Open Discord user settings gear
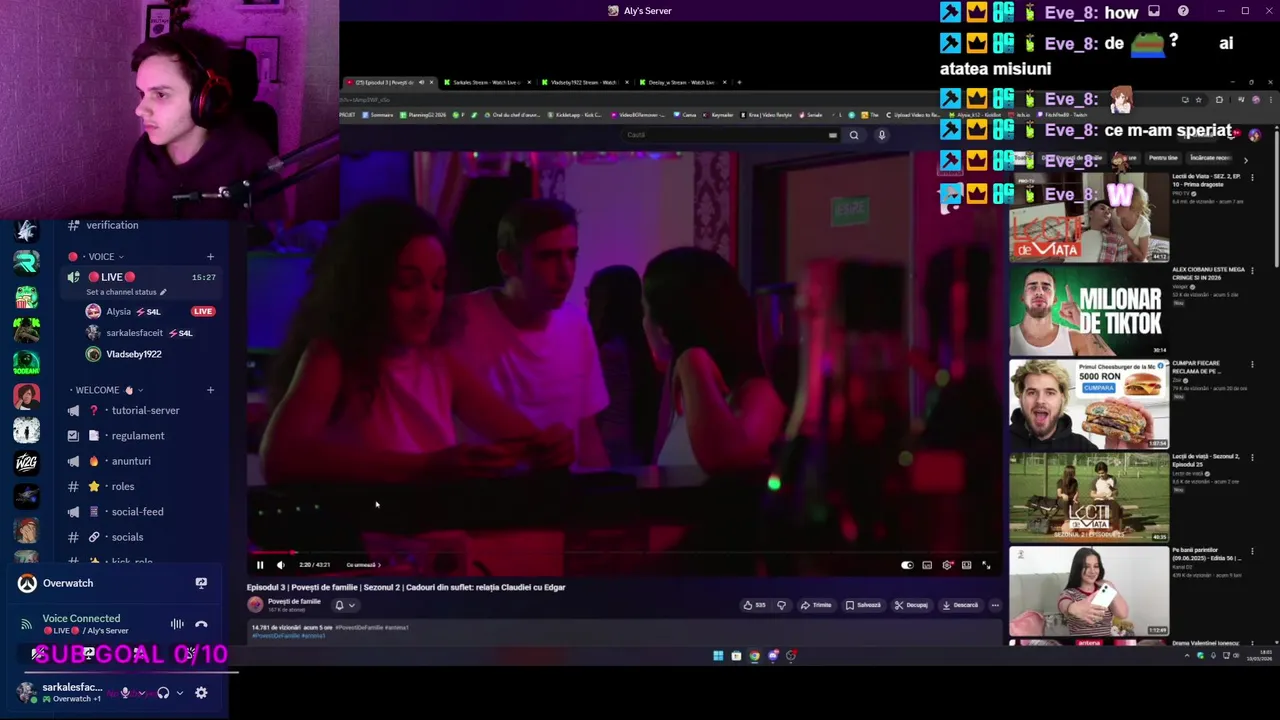Screen dimensions: 1280x720 click(201, 692)
